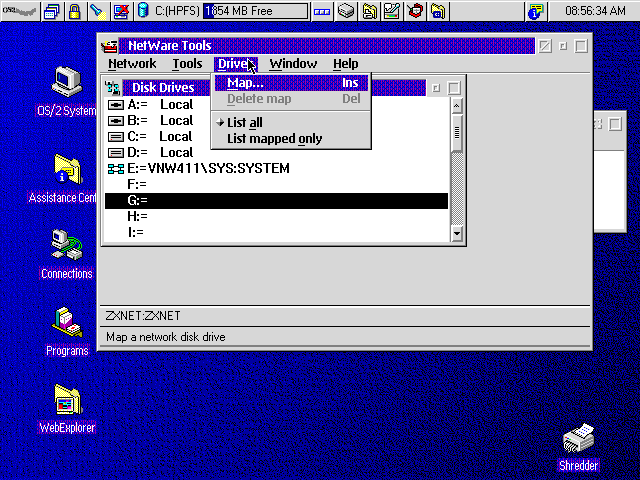Select the A:= Local drive row
640x480 pixels.
pyautogui.click(x=276, y=104)
